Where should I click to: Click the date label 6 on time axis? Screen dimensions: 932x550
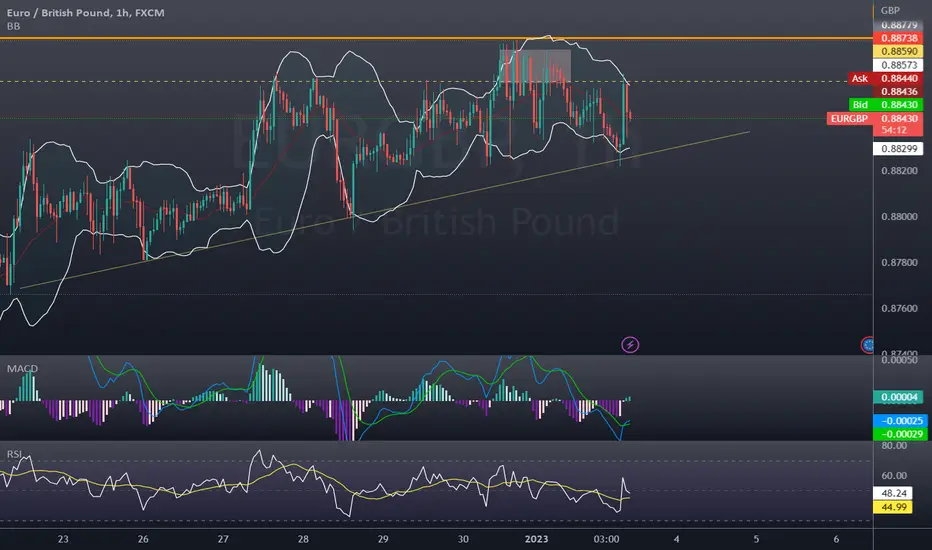point(836,539)
